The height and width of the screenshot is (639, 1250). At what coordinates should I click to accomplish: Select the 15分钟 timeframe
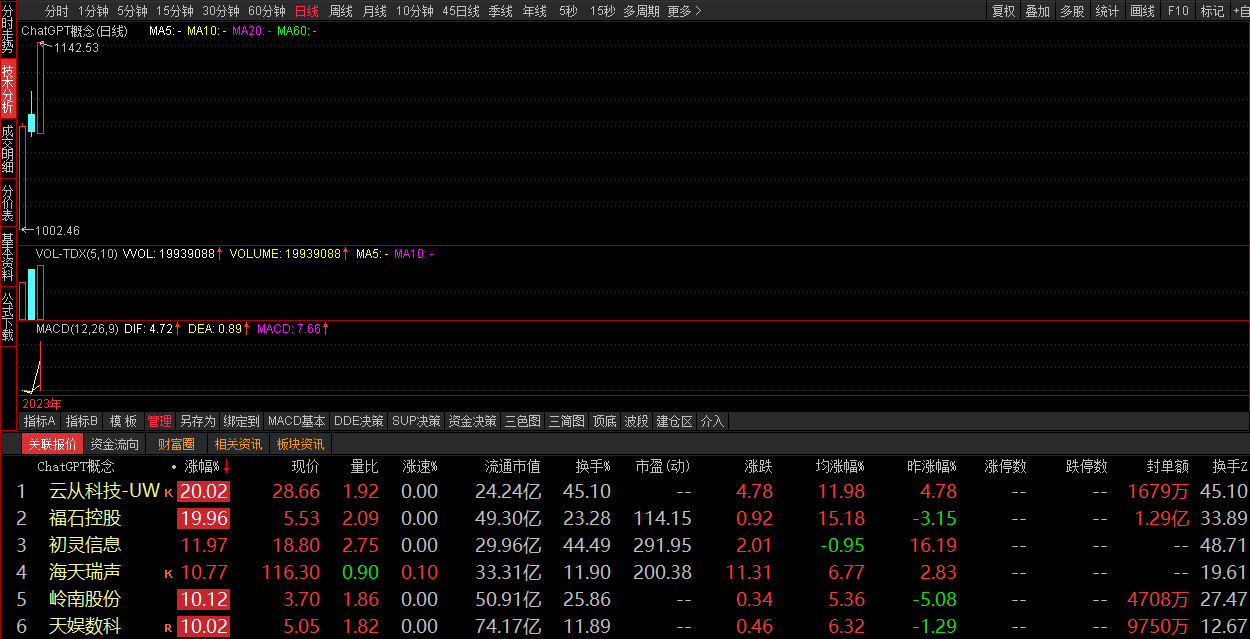[x=175, y=11]
